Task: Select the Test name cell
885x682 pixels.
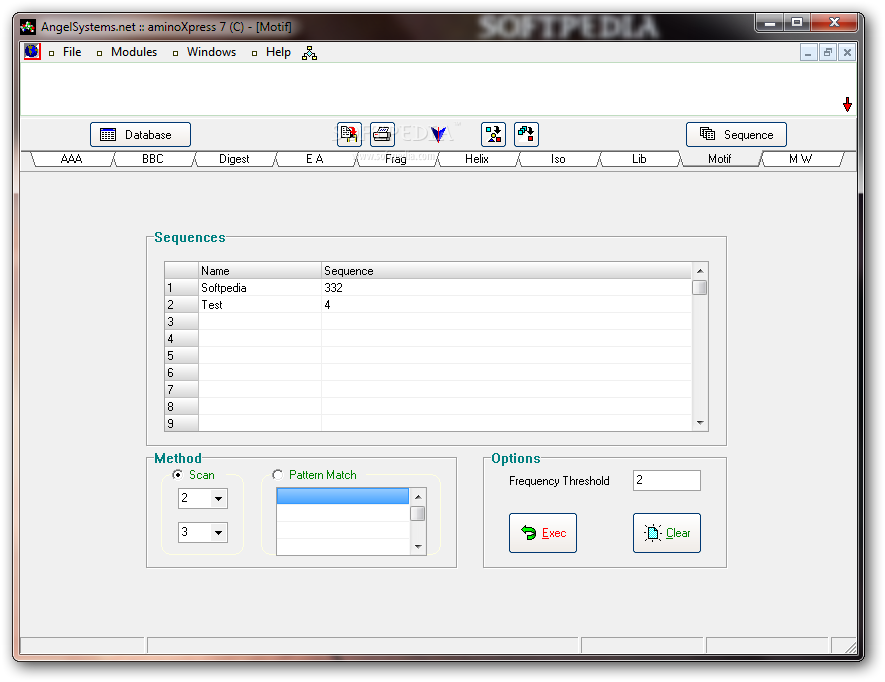Action: tap(260, 305)
